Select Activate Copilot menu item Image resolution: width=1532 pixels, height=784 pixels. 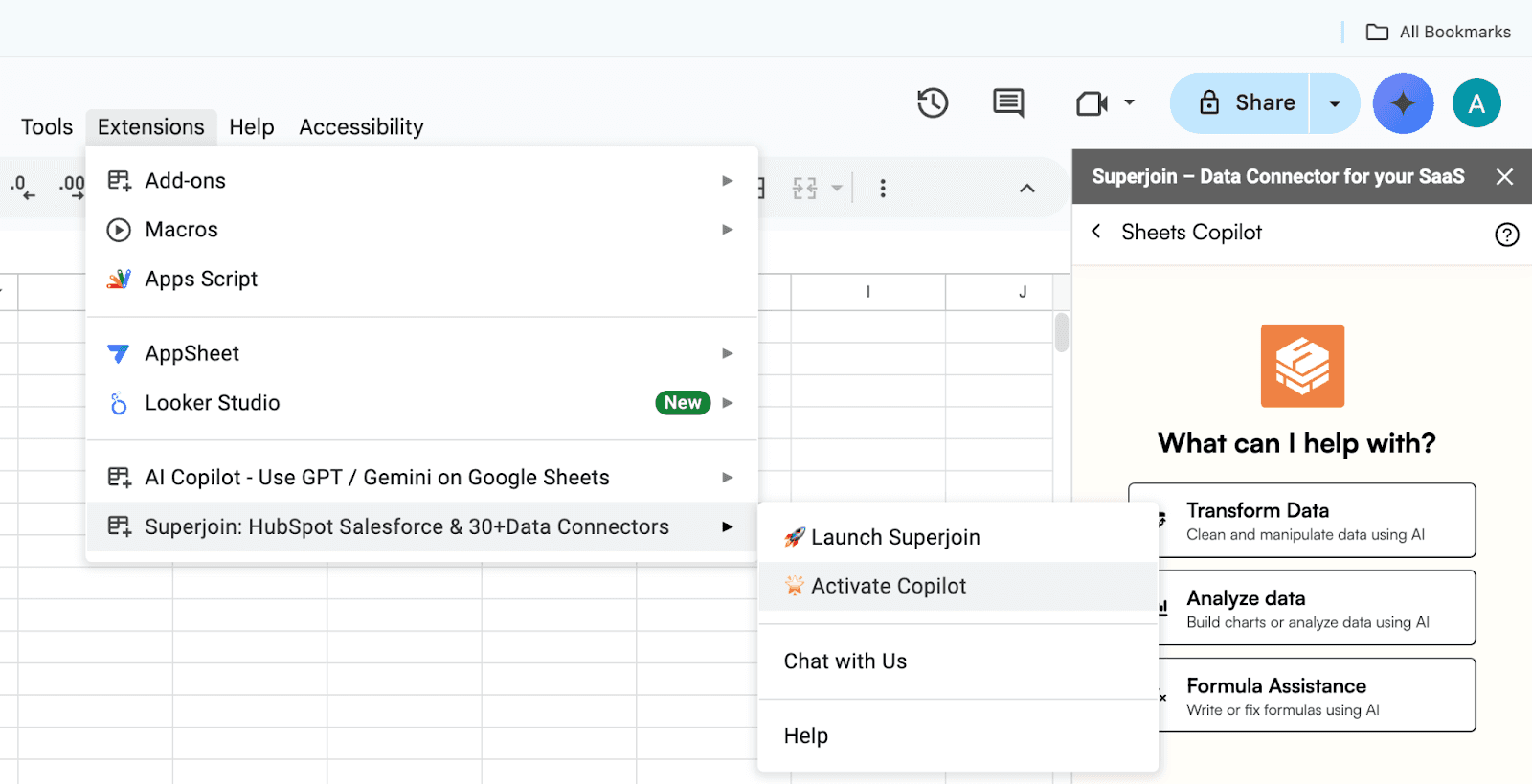(x=957, y=586)
